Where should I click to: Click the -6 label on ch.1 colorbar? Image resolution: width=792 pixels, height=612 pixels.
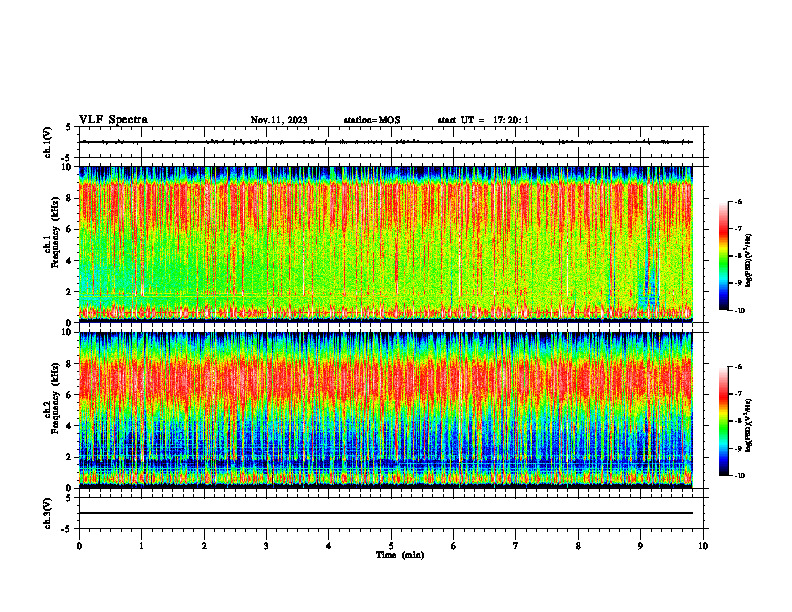click(738, 201)
